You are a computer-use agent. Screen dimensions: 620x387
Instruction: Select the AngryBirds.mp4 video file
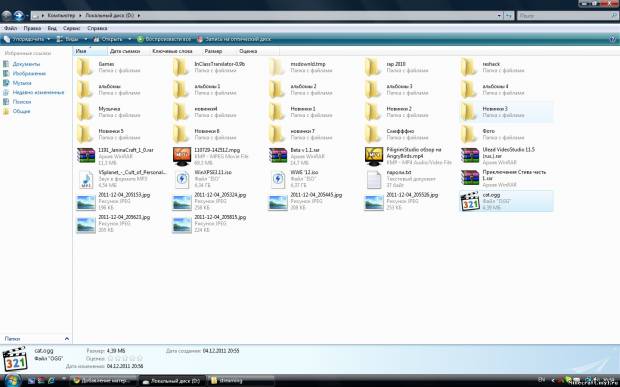point(407,156)
